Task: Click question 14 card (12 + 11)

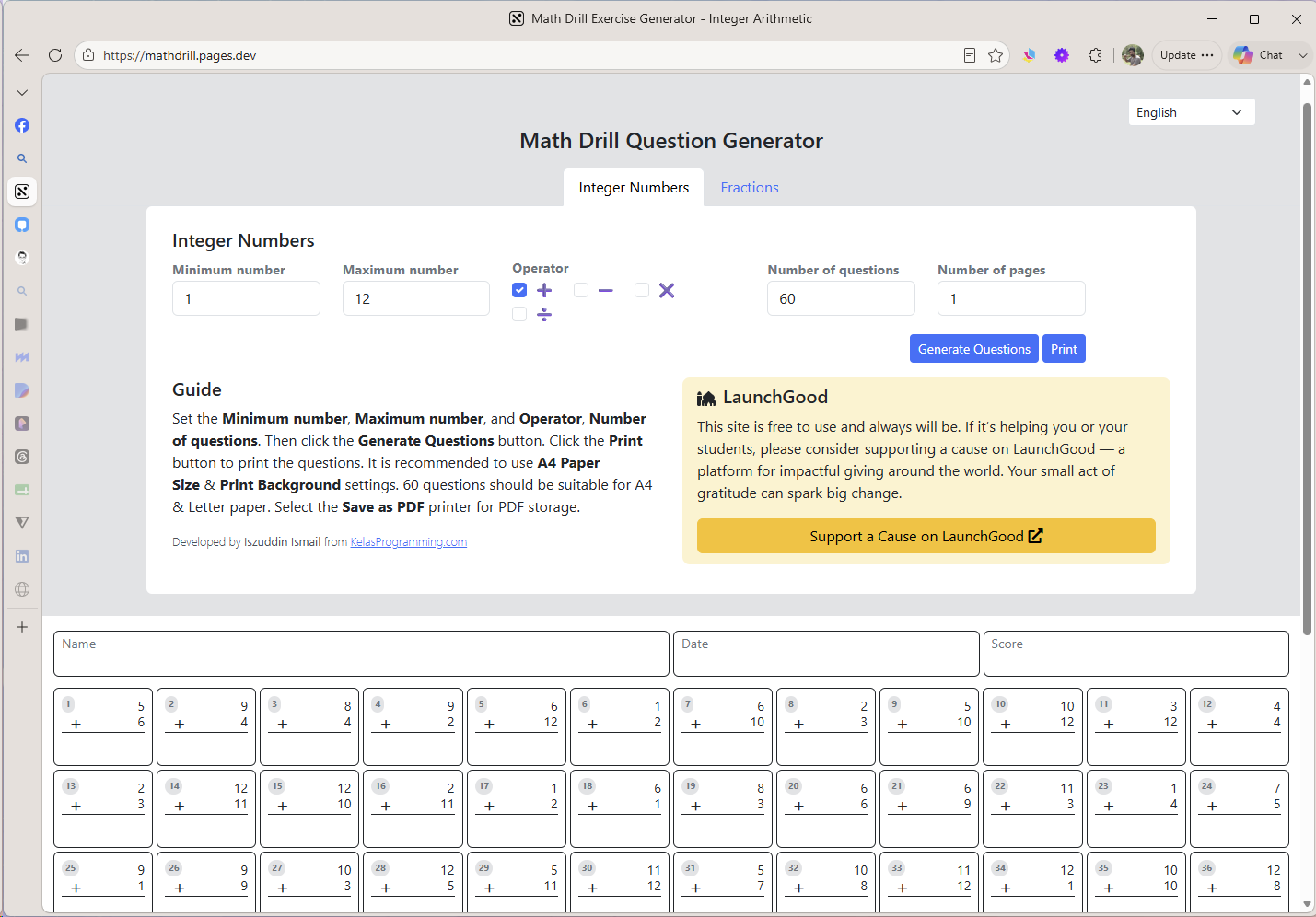Action: [x=206, y=808]
